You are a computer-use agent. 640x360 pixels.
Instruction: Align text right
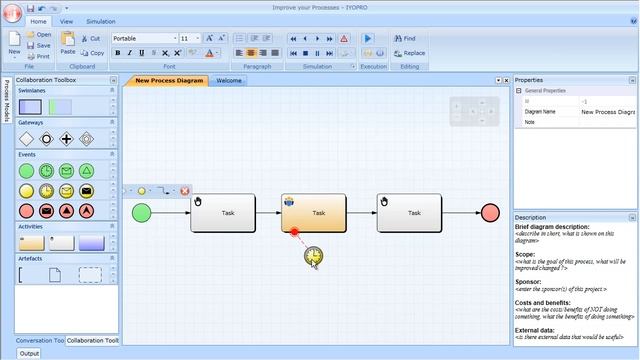[x=263, y=53]
